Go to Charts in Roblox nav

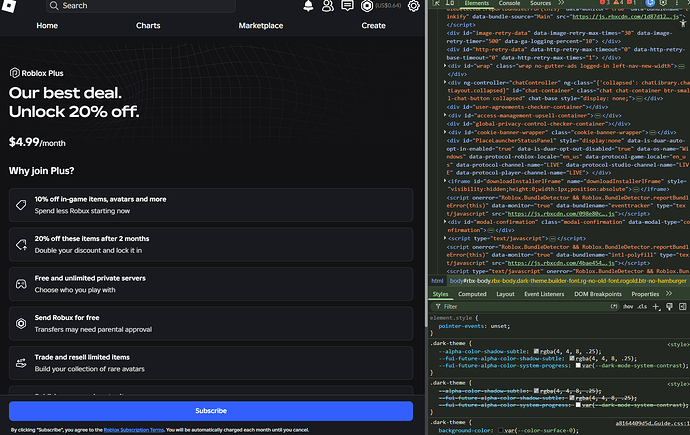pos(148,26)
